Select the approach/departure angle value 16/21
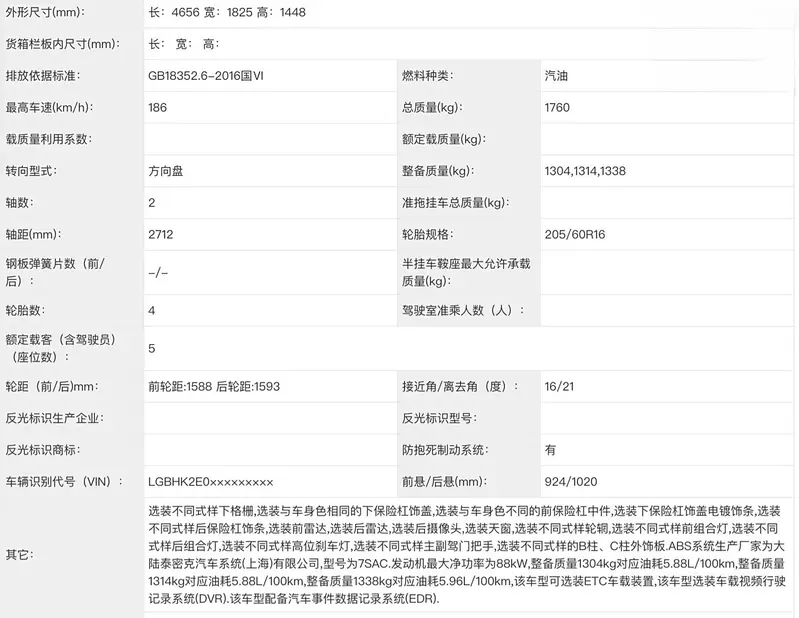This screenshot has width=799, height=618. pyautogui.click(x=559, y=386)
